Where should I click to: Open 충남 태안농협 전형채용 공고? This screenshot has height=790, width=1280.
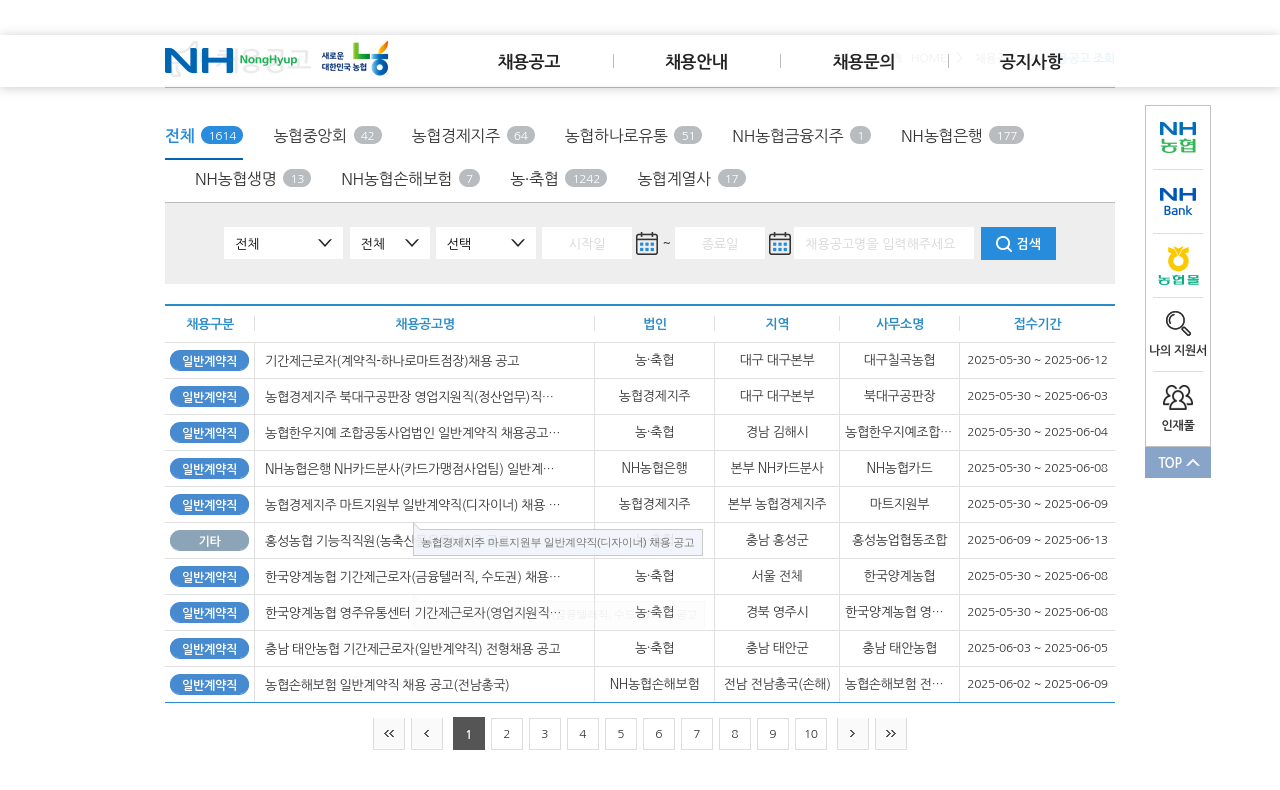pos(412,648)
